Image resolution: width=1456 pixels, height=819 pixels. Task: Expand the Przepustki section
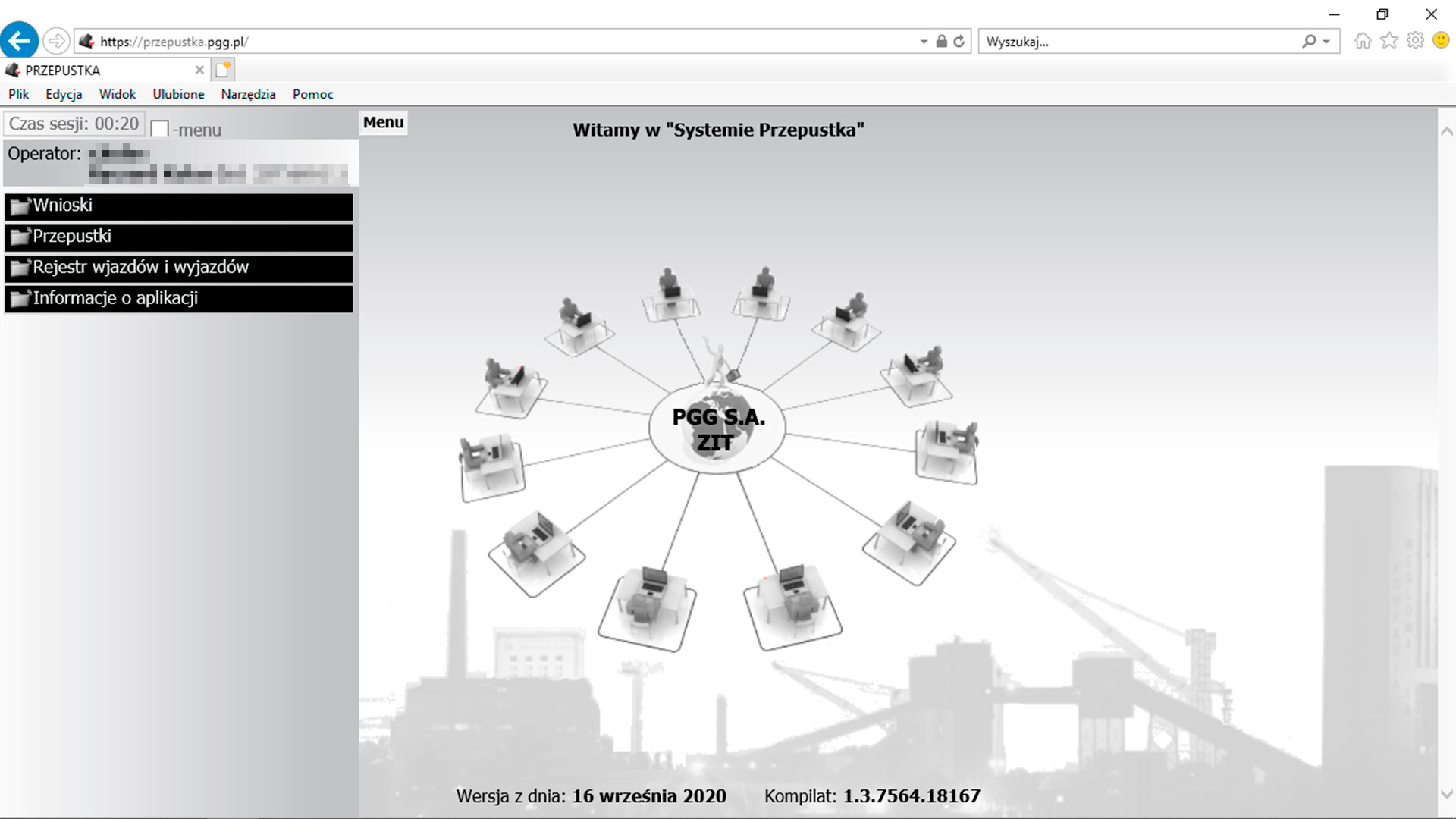click(179, 237)
